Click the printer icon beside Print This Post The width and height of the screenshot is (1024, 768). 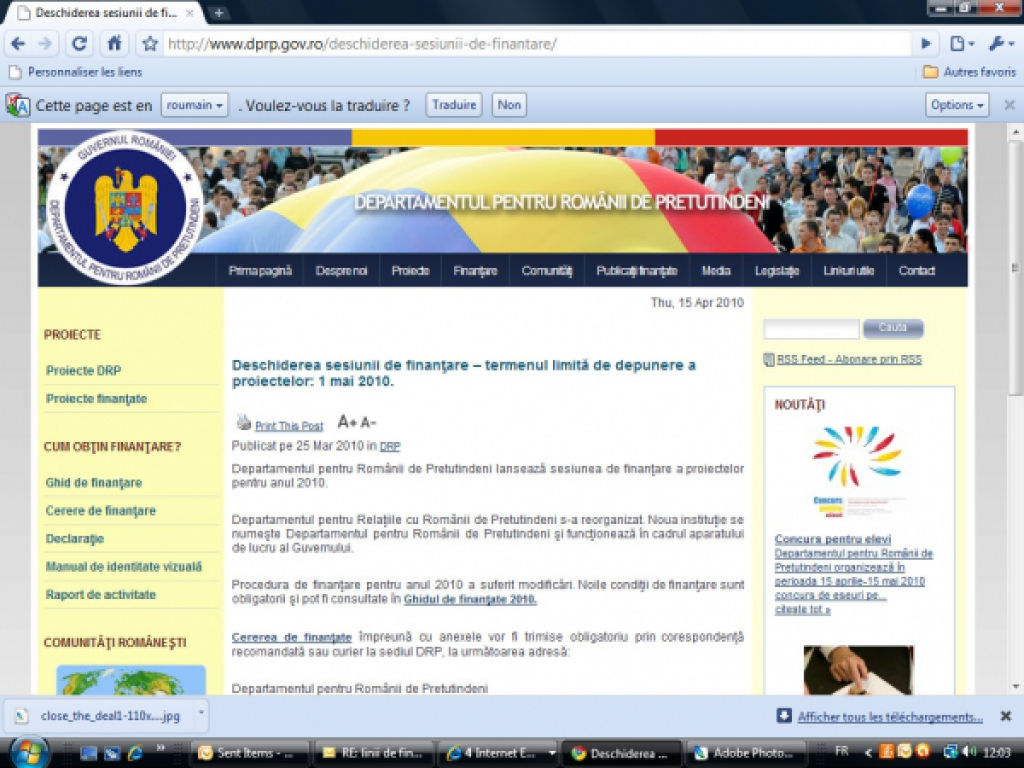click(x=243, y=423)
